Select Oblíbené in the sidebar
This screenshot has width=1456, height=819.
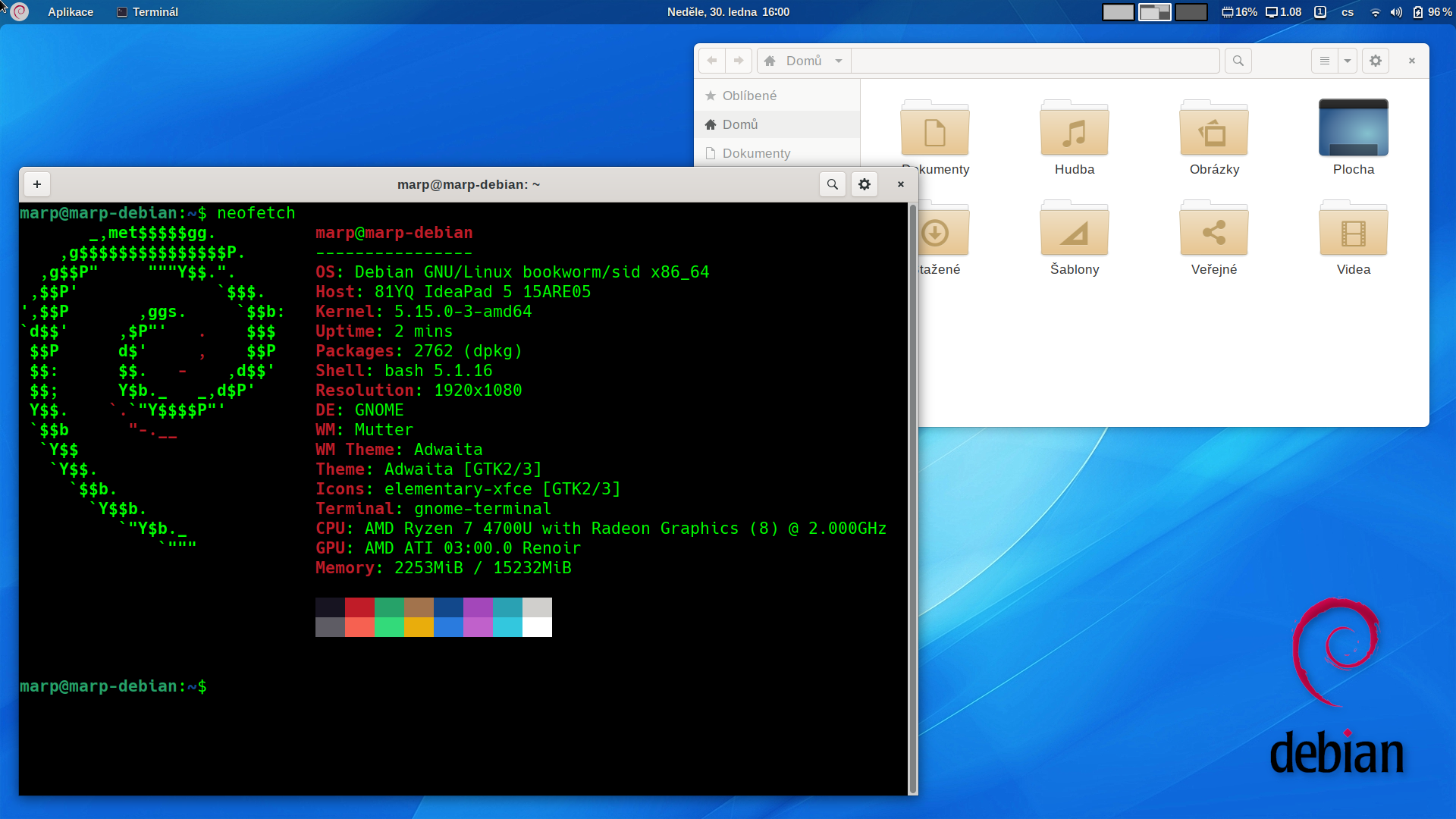pyautogui.click(x=777, y=96)
